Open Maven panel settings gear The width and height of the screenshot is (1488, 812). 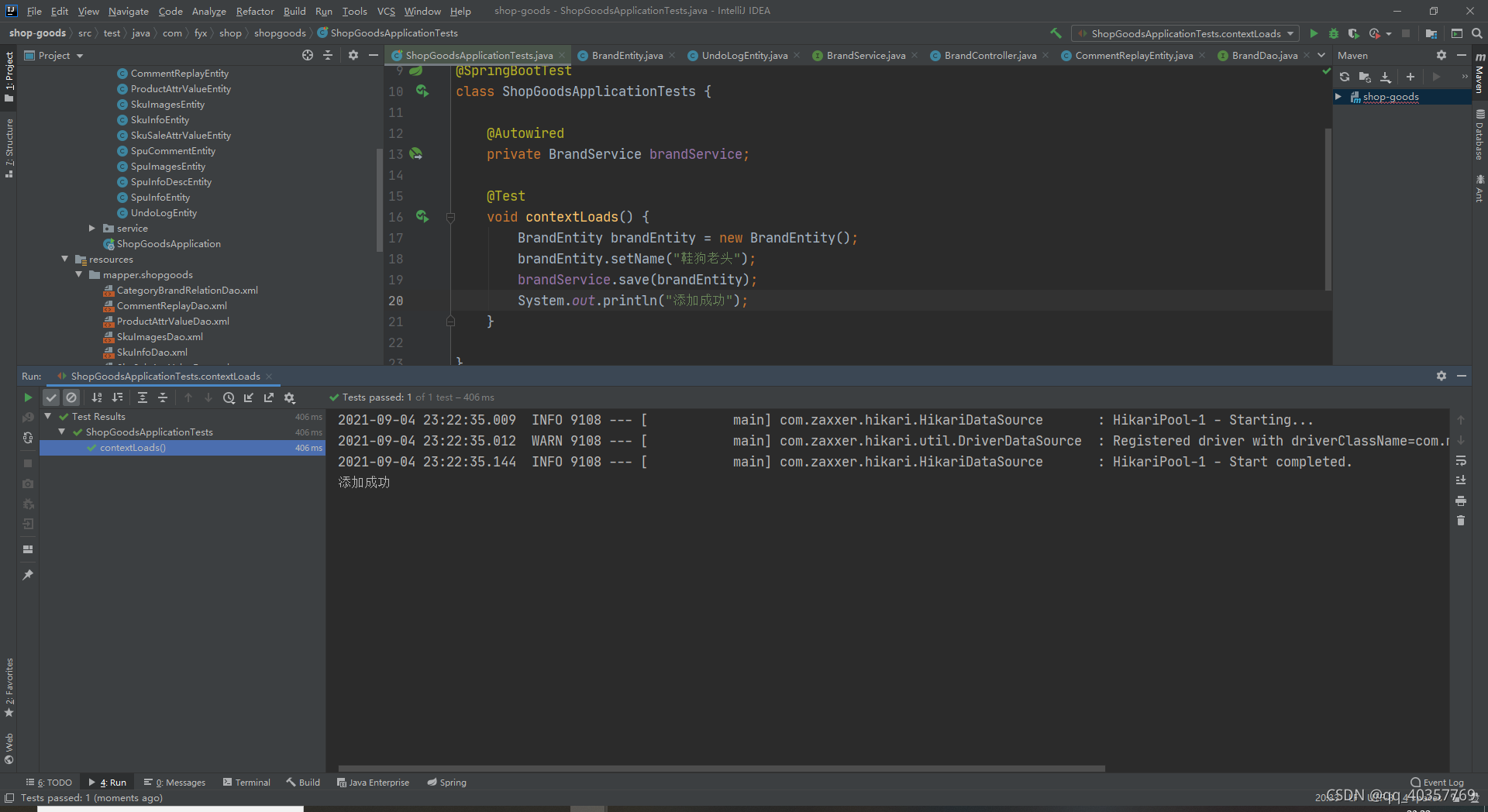1441,55
